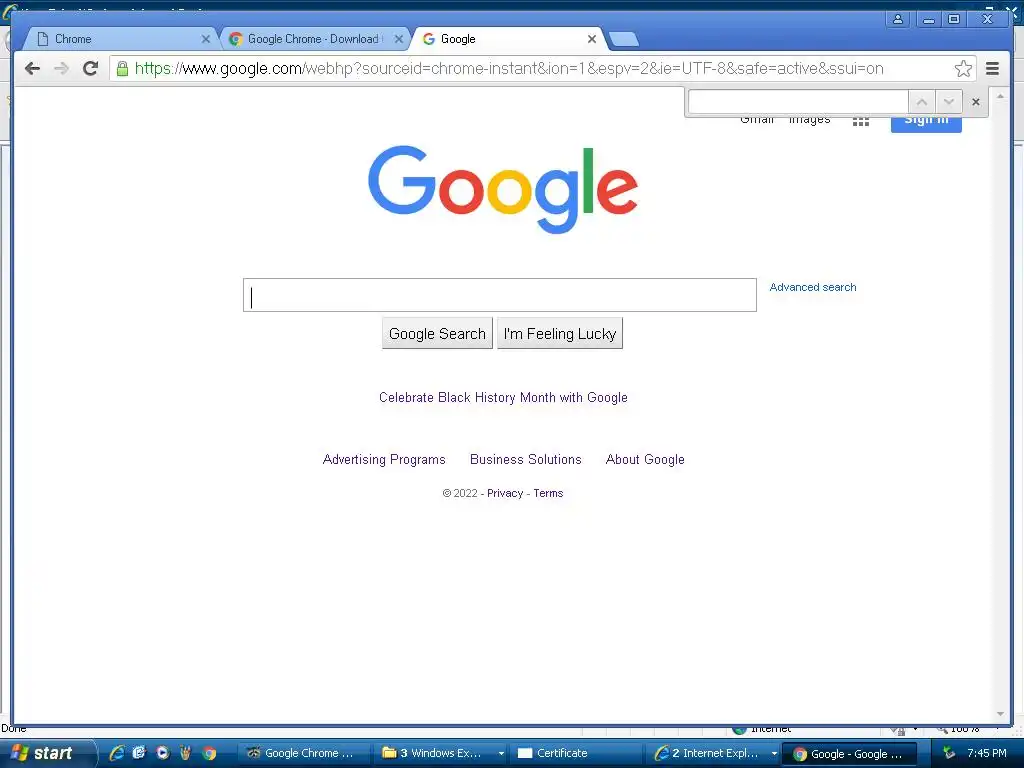Launch media player from quick launch
This screenshot has height=768, width=1024.
163,753
